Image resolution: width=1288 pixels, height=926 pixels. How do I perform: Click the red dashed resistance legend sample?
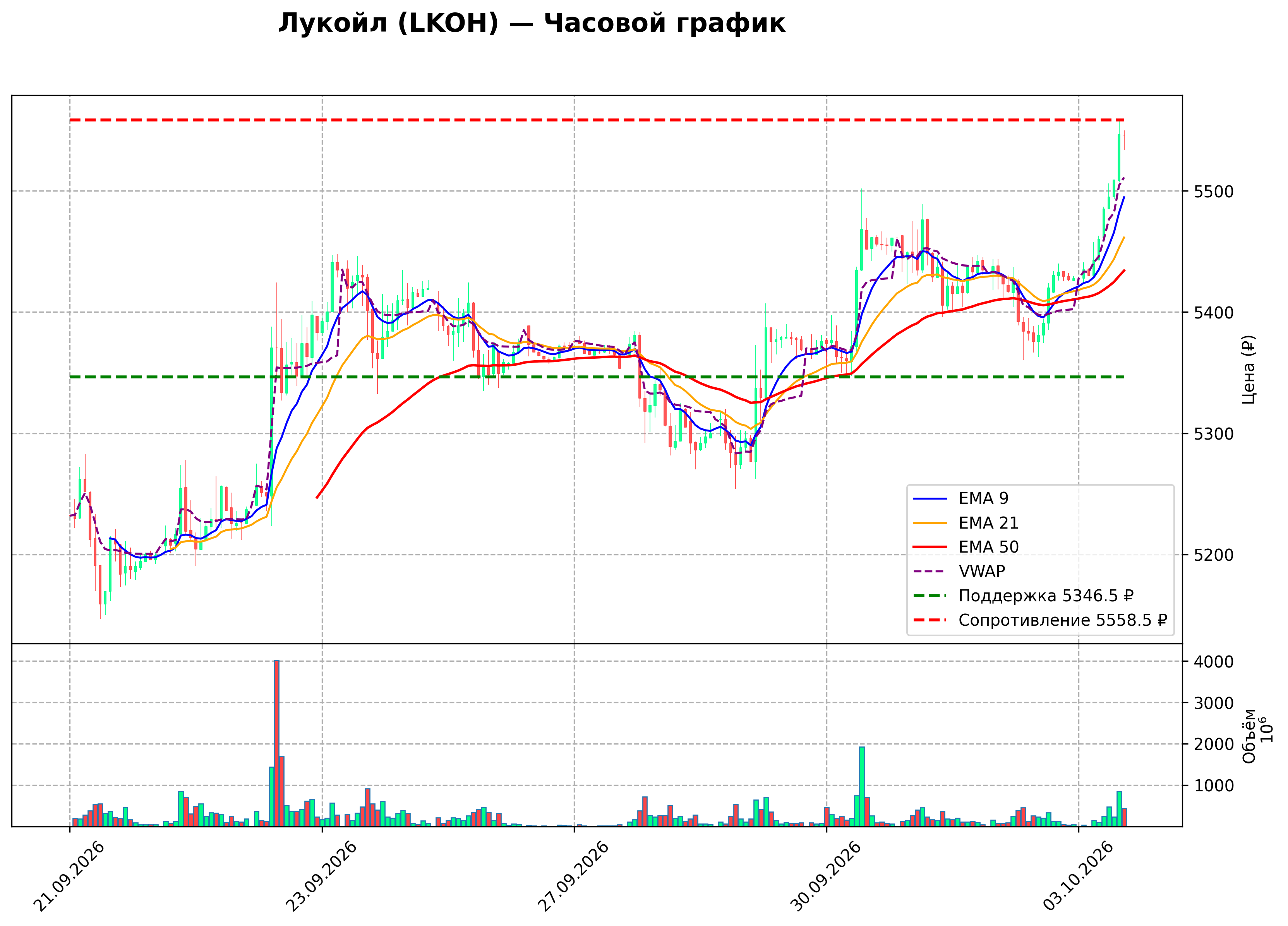(930, 621)
